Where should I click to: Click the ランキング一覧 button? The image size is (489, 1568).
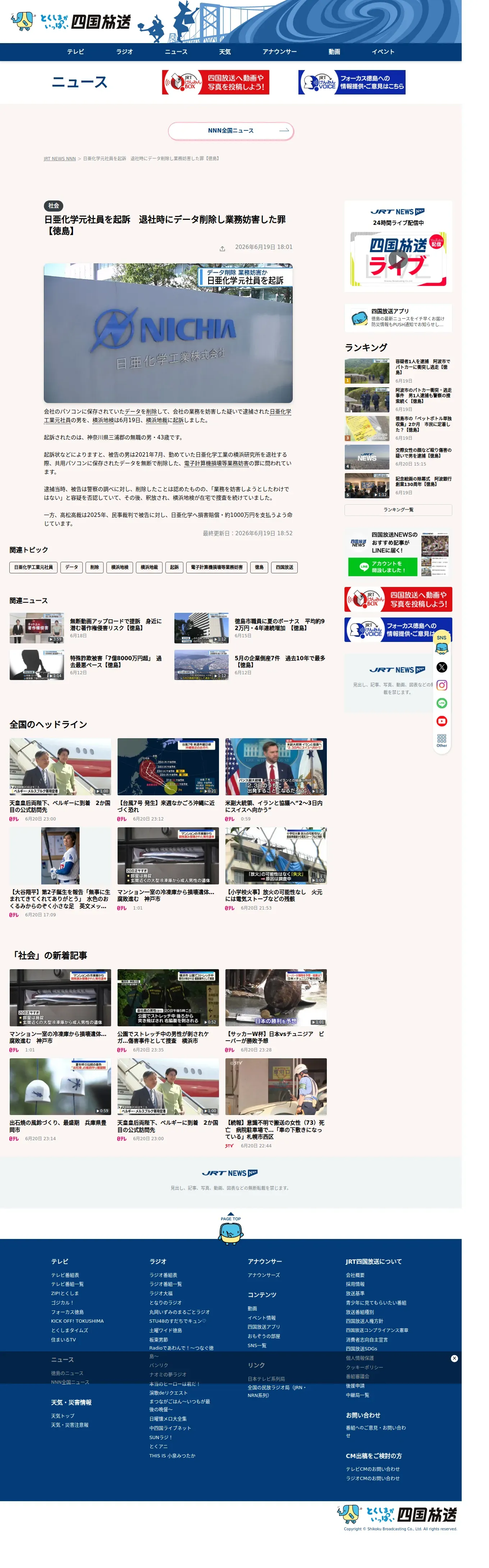(x=398, y=509)
